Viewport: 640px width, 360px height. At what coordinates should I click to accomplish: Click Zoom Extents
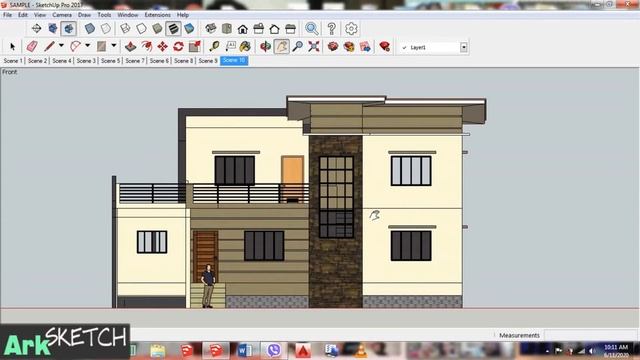pos(313,47)
